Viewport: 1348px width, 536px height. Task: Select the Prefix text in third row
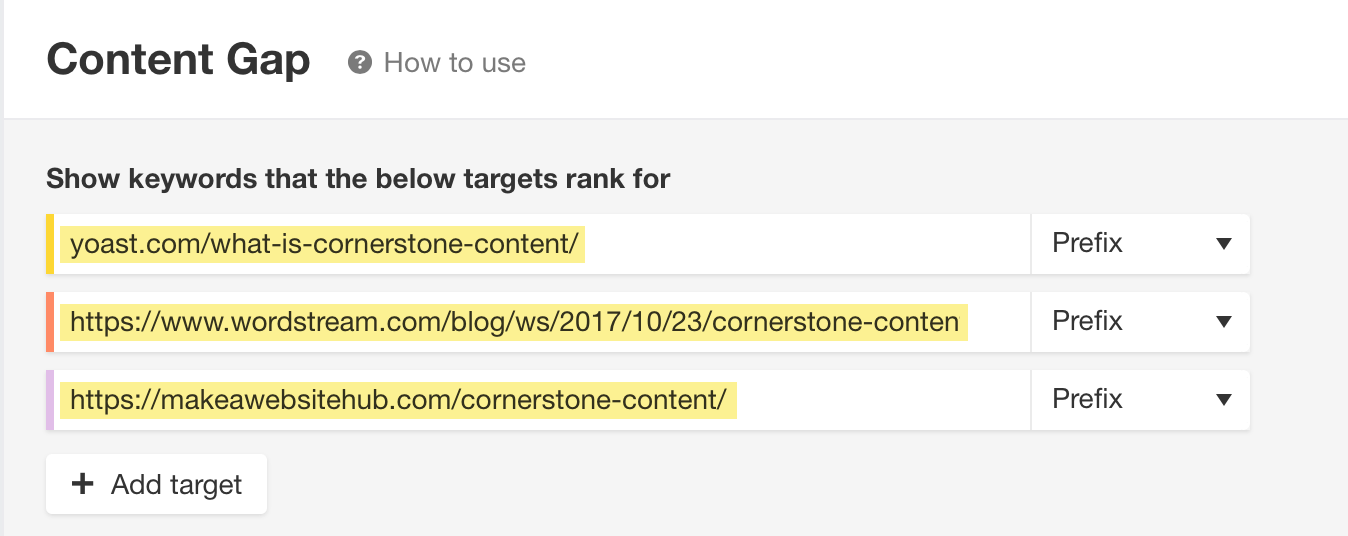[1087, 399]
